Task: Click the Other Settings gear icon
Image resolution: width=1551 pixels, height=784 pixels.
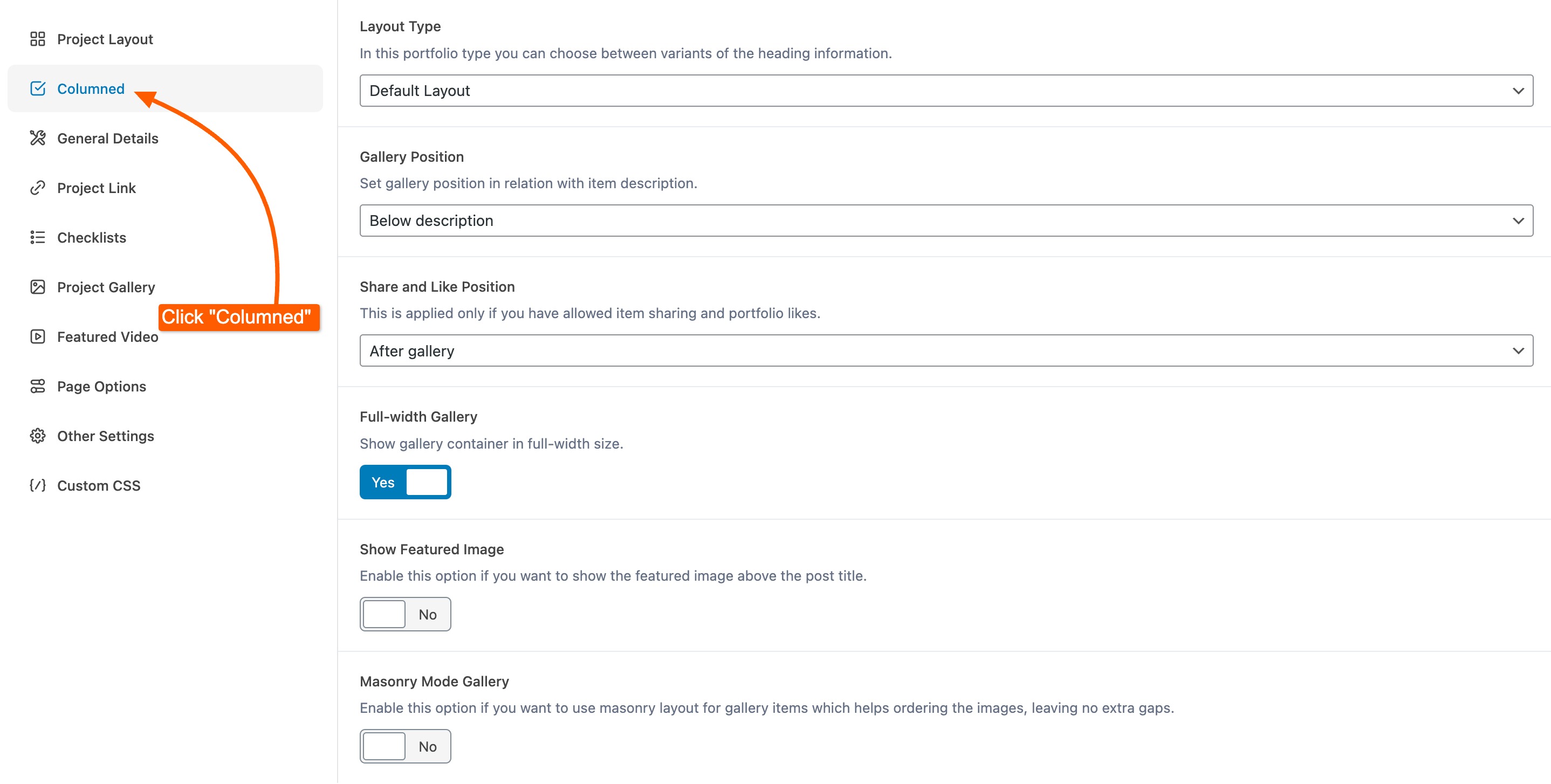Action: [37, 436]
